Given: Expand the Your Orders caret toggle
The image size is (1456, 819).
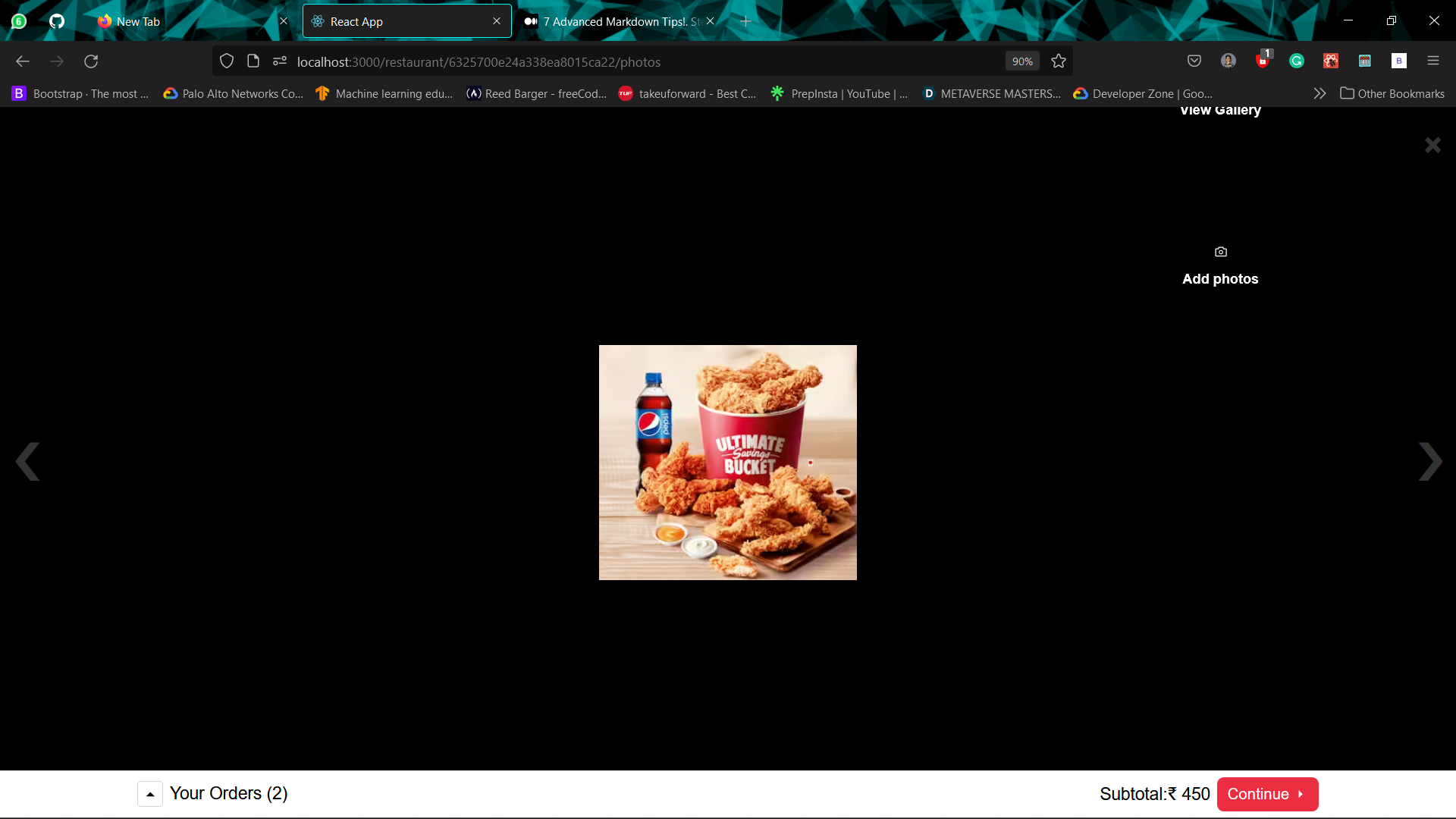Looking at the screenshot, I should click(150, 794).
